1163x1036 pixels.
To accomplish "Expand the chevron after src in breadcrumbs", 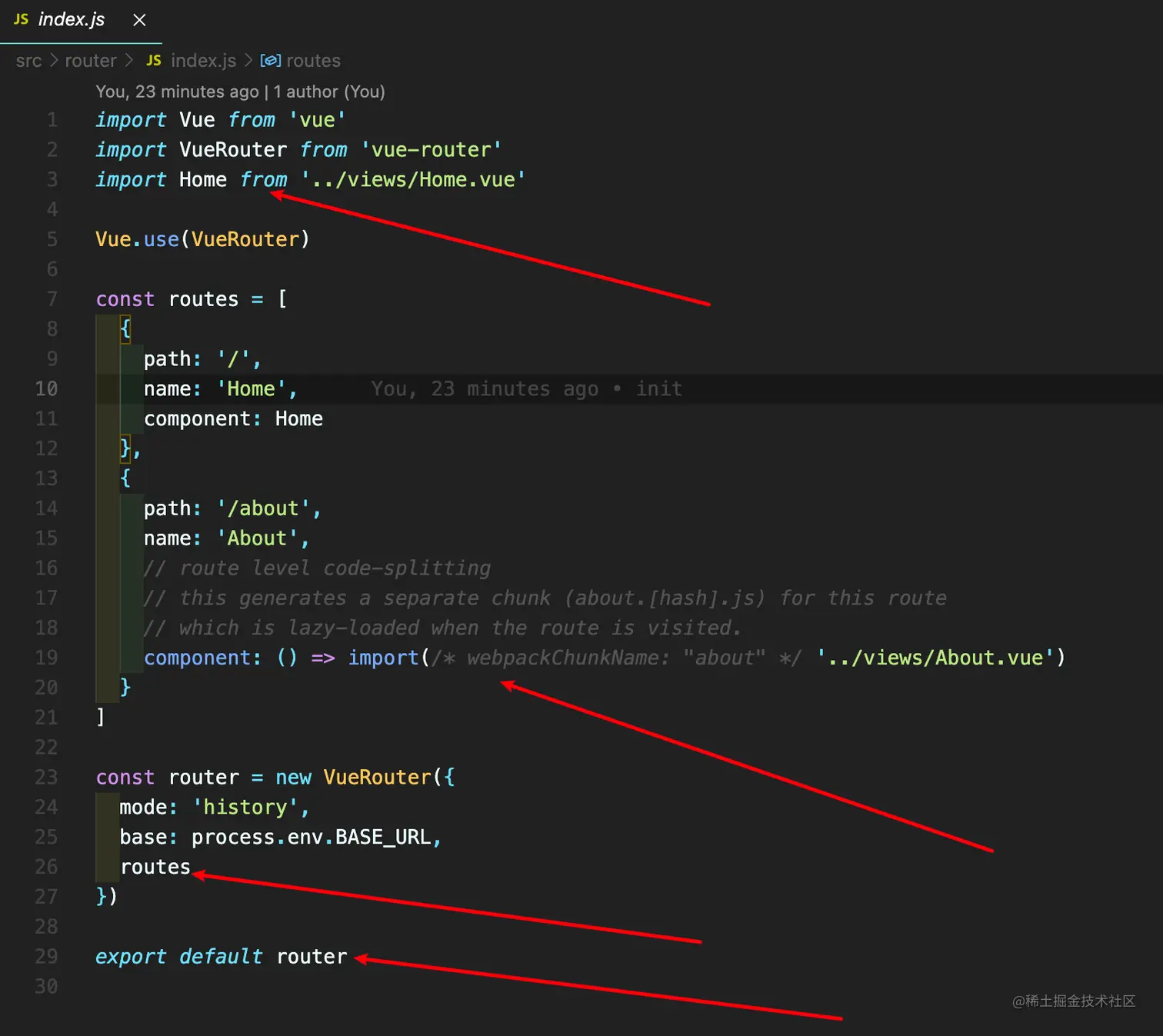I will click(54, 61).
